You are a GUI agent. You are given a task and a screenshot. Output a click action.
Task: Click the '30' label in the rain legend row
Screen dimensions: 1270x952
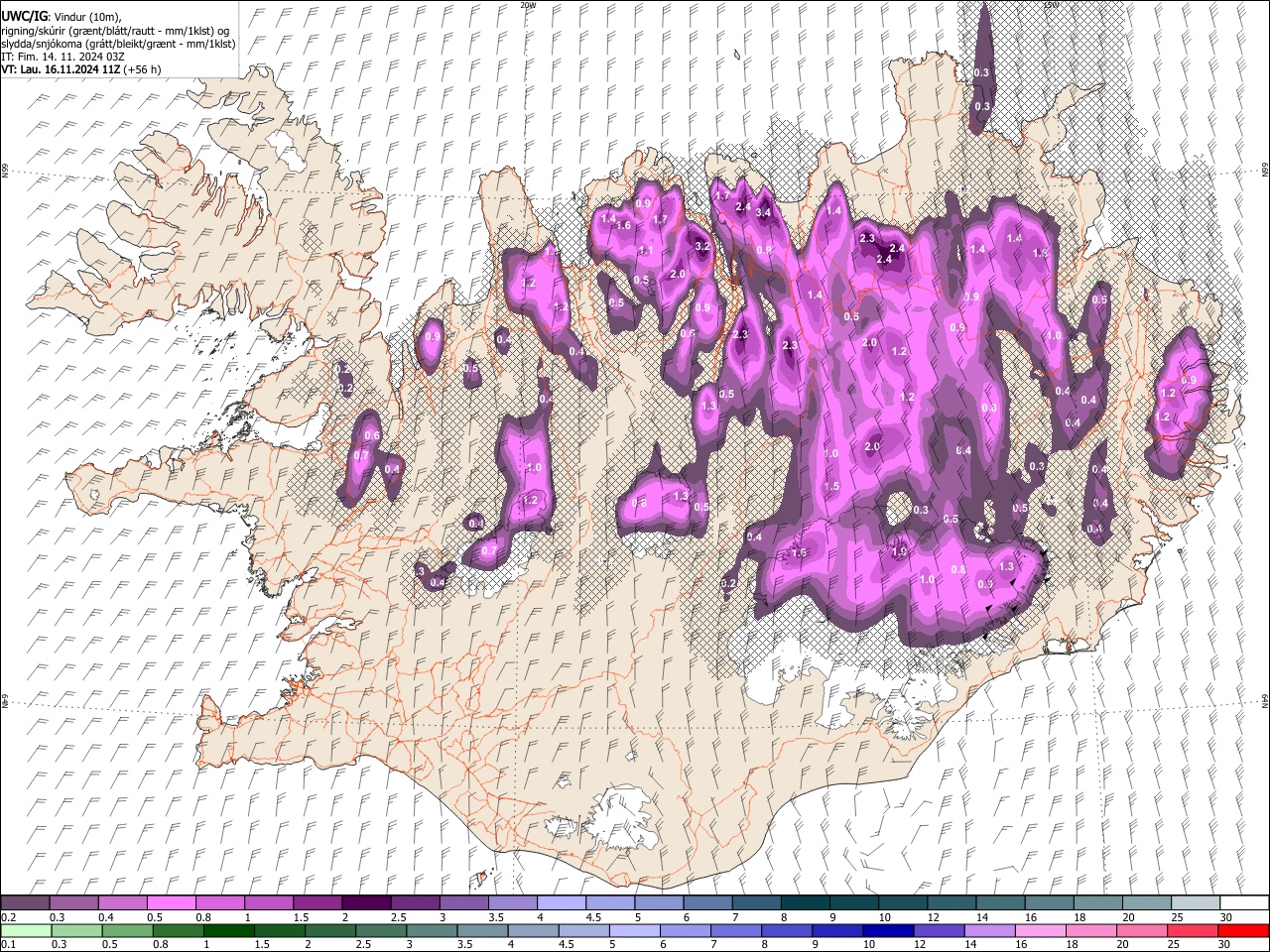[x=1225, y=944]
